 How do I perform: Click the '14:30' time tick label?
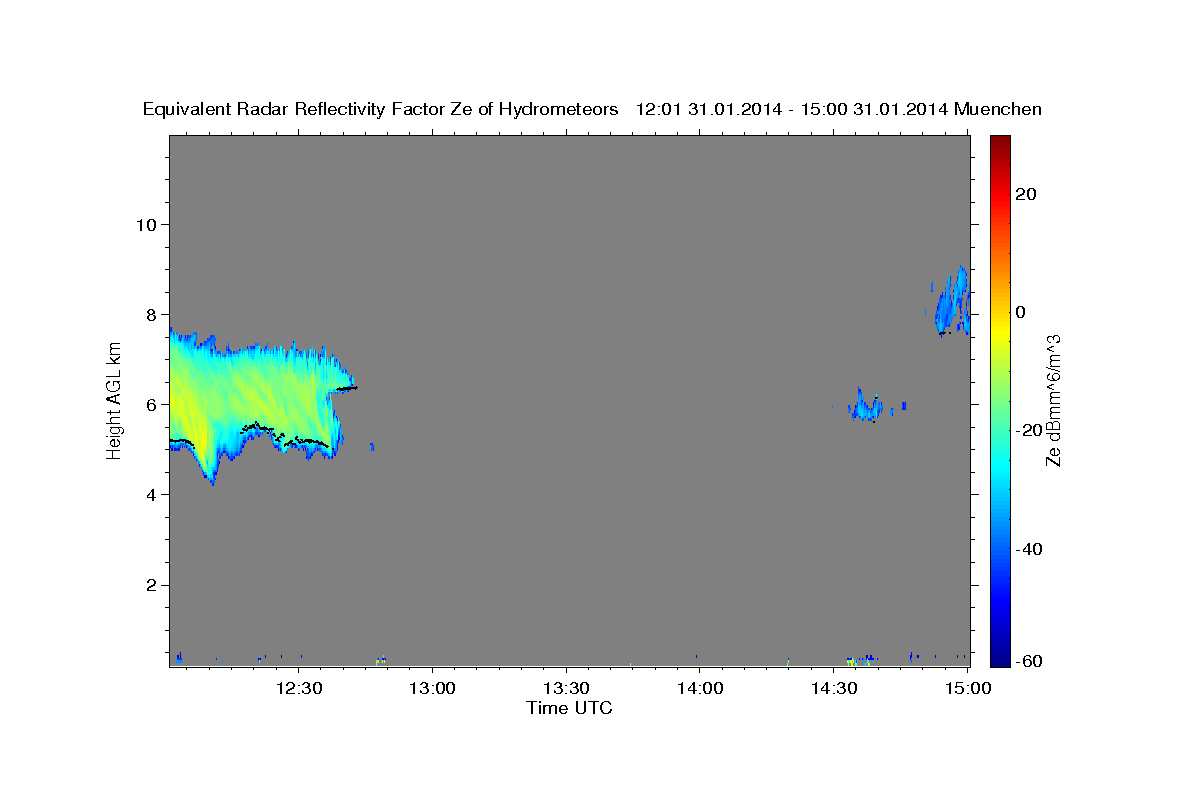pyautogui.click(x=834, y=689)
